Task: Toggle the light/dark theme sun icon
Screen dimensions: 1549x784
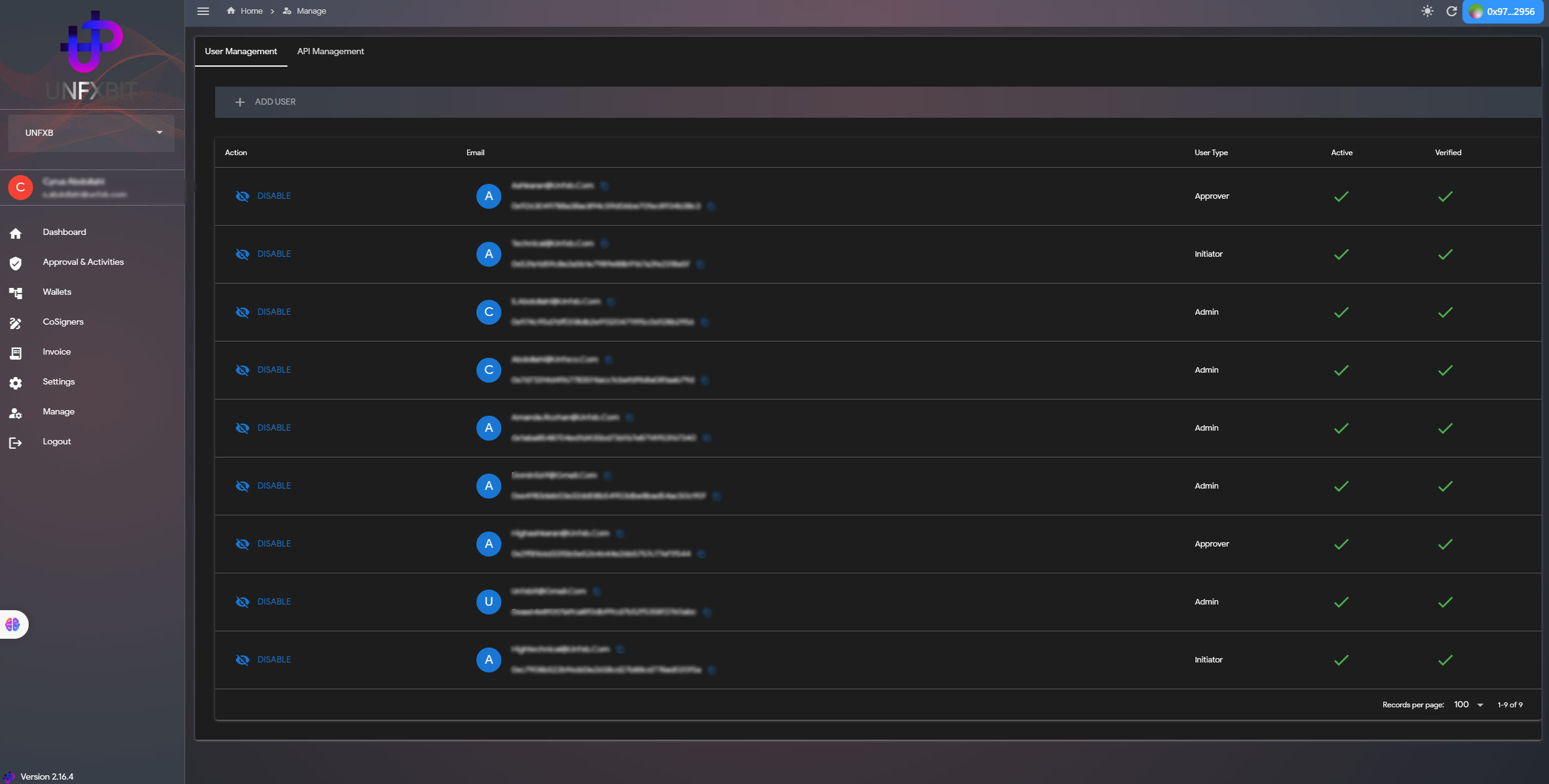Action: click(1427, 11)
